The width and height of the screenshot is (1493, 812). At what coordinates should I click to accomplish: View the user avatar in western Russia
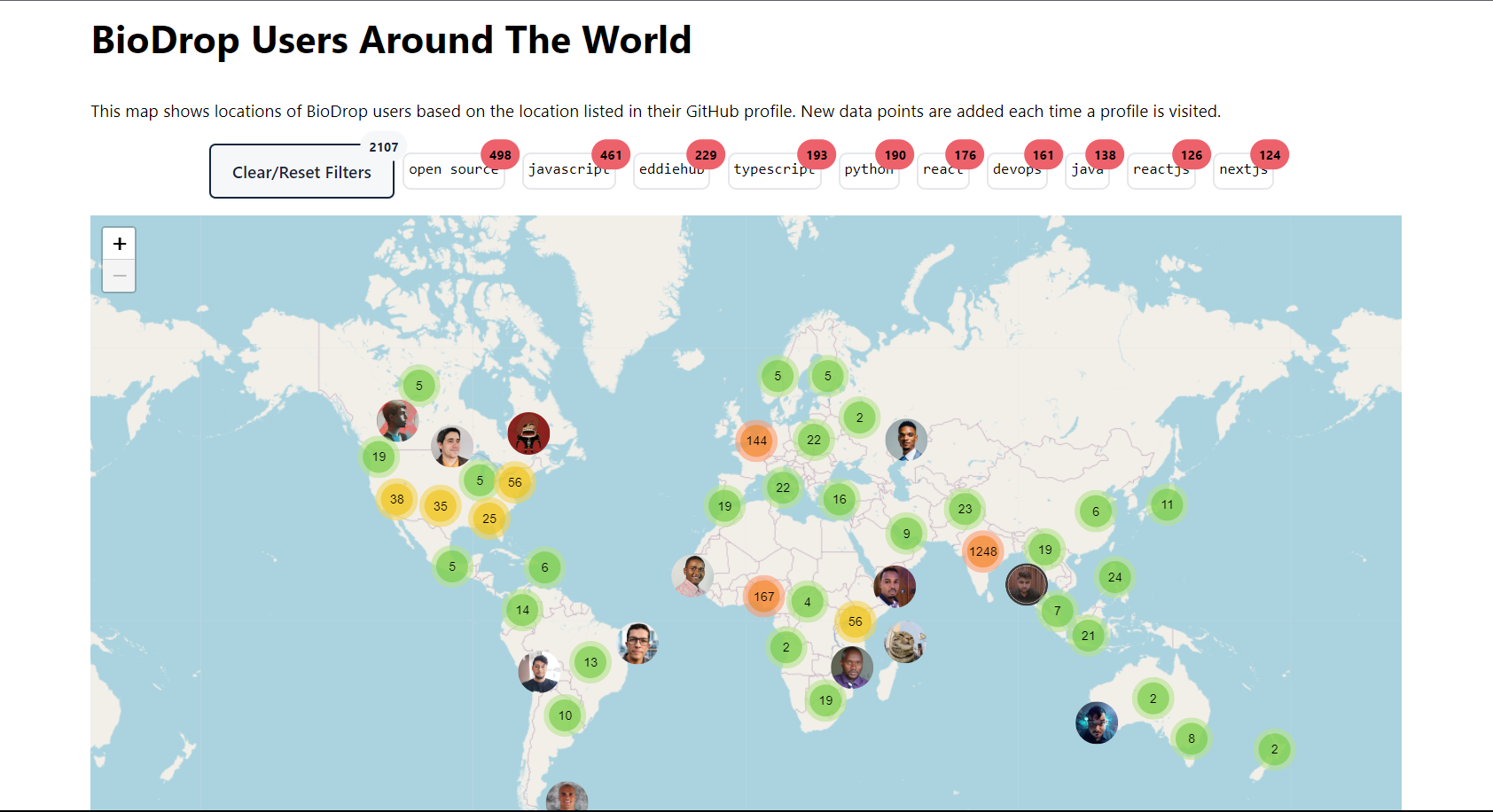[906, 440]
